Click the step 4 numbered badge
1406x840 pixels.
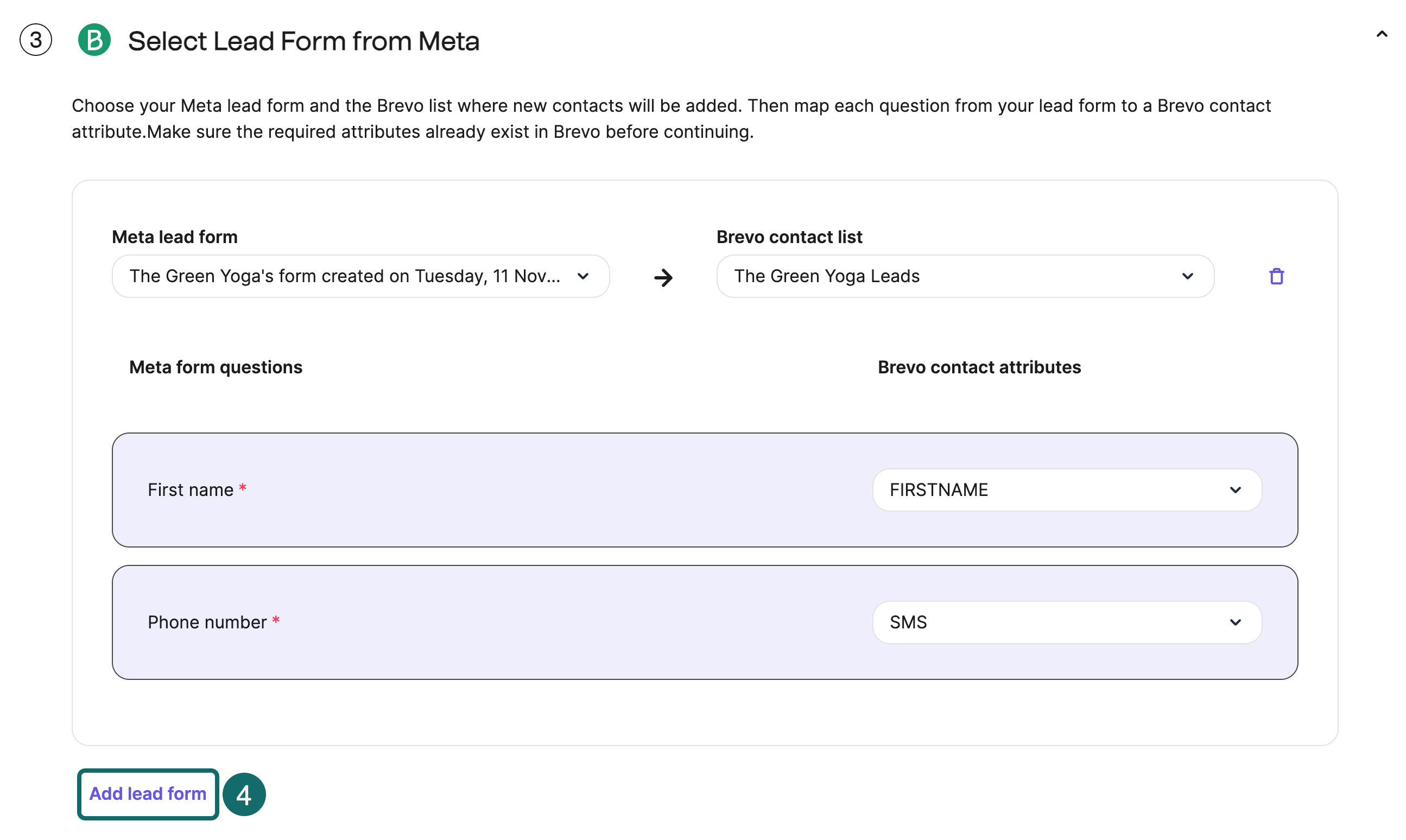(244, 794)
